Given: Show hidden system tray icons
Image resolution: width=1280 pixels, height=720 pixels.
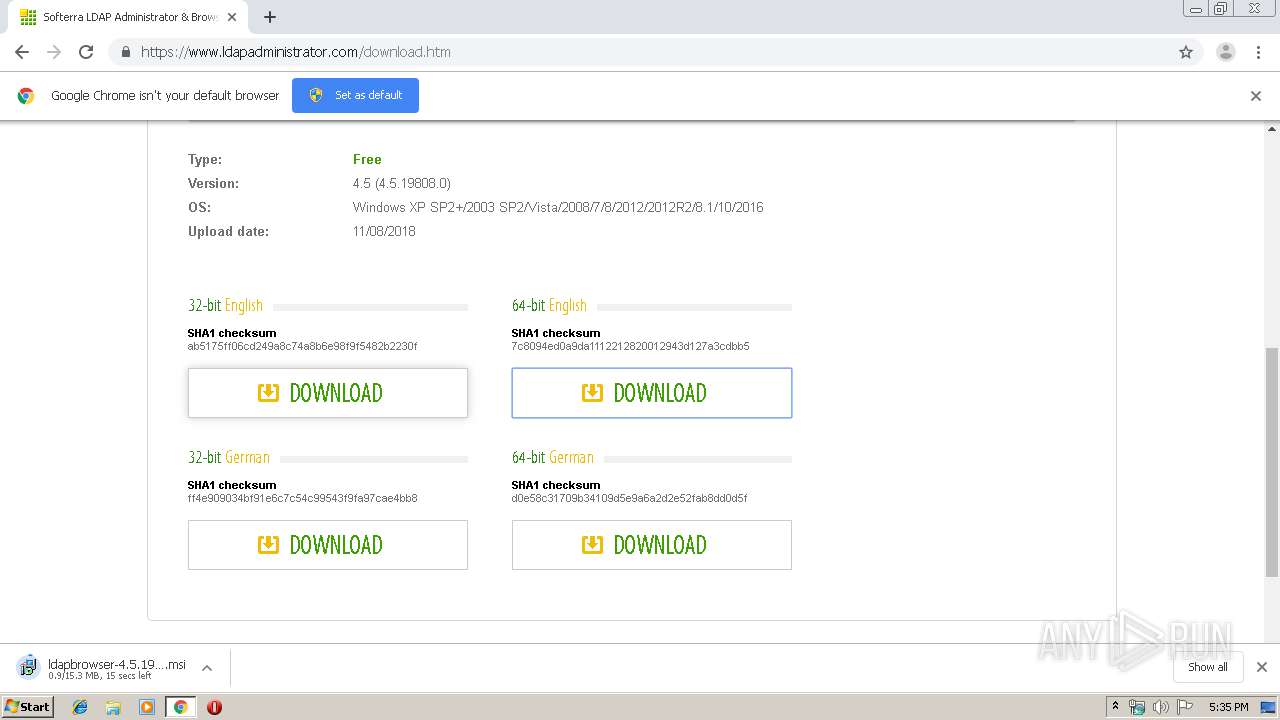Looking at the screenshot, I should [1116, 707].
